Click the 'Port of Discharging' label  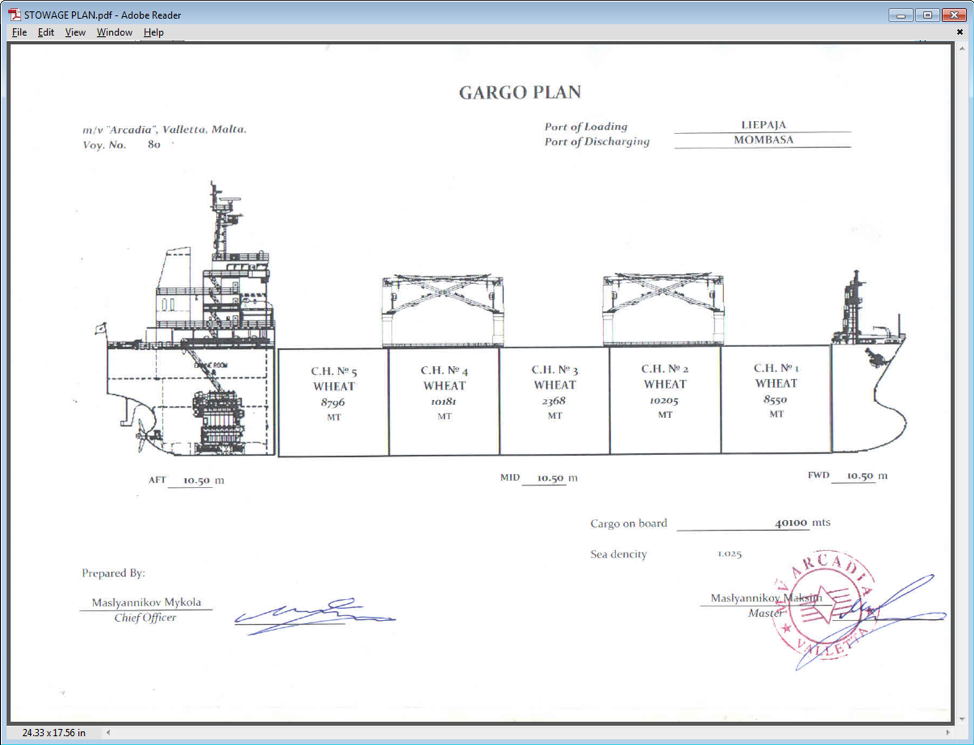click(597, 142)
